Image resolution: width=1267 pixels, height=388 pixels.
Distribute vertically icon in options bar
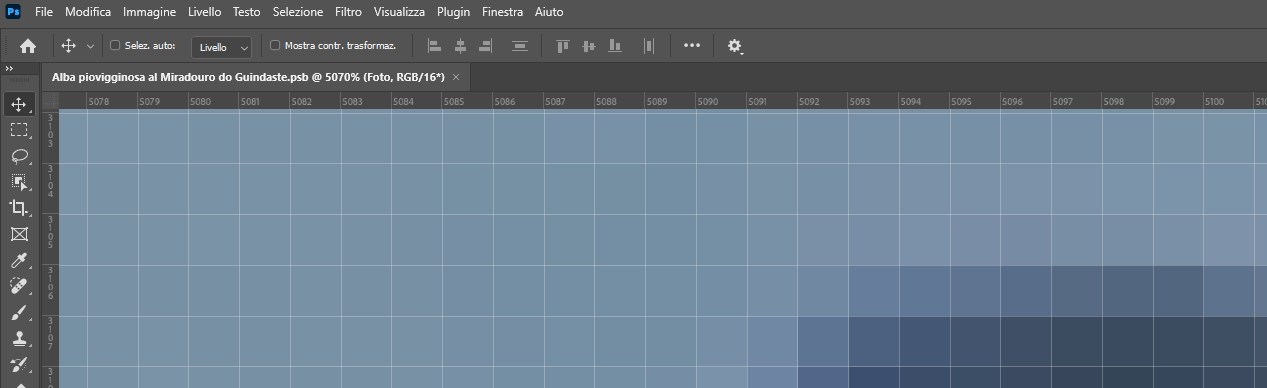click(x=520, y=46)
